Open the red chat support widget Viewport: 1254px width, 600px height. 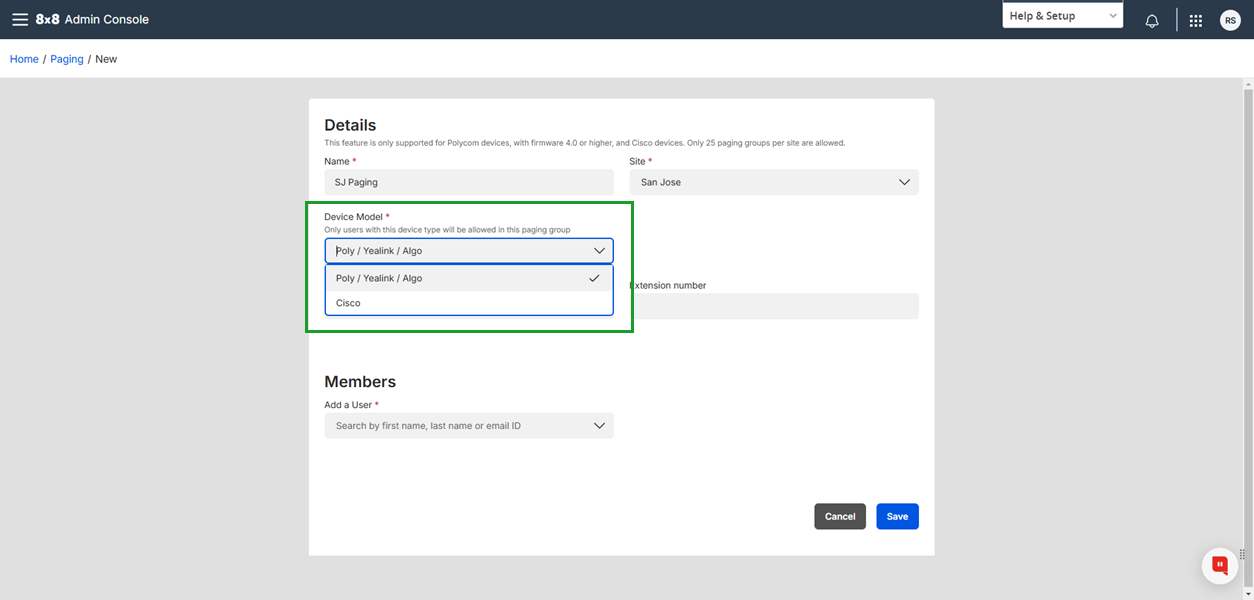1220,565
